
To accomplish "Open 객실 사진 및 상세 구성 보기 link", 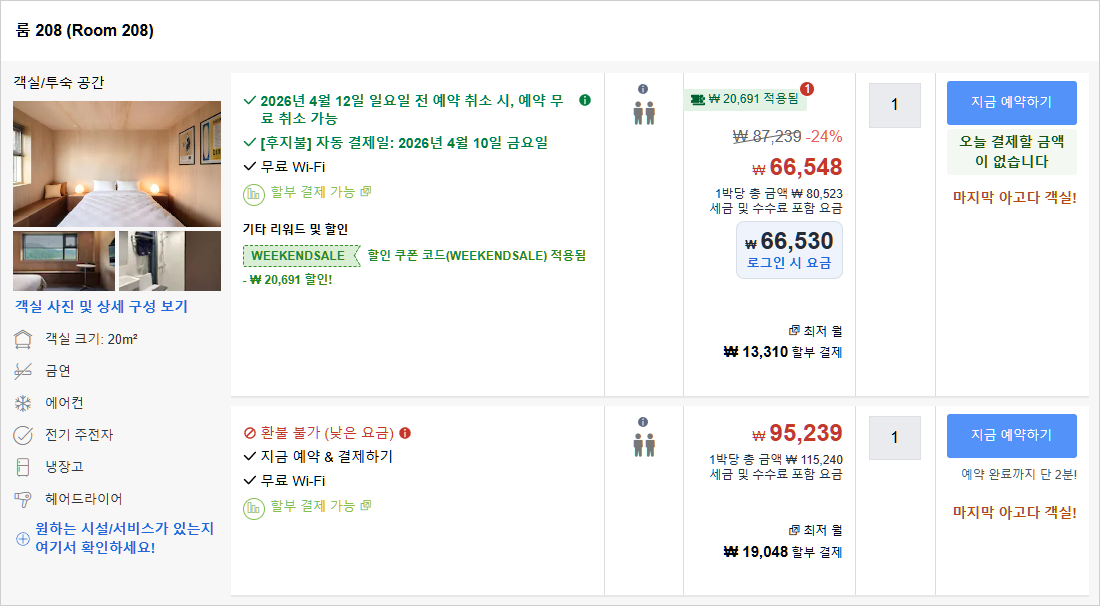I will tap(101, 306).
